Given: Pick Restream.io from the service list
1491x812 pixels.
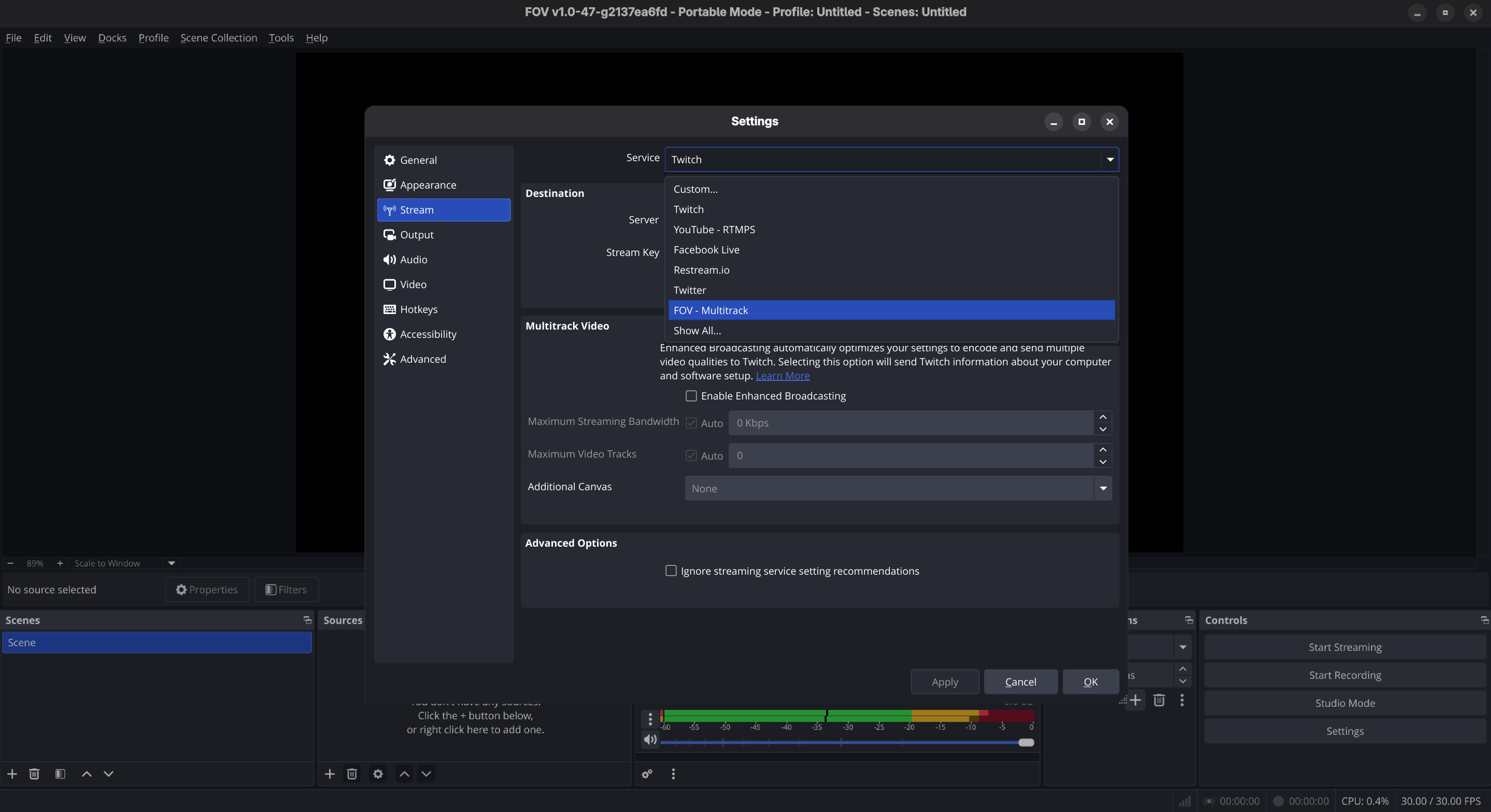Looking at the screenshot, I should 891,269.
